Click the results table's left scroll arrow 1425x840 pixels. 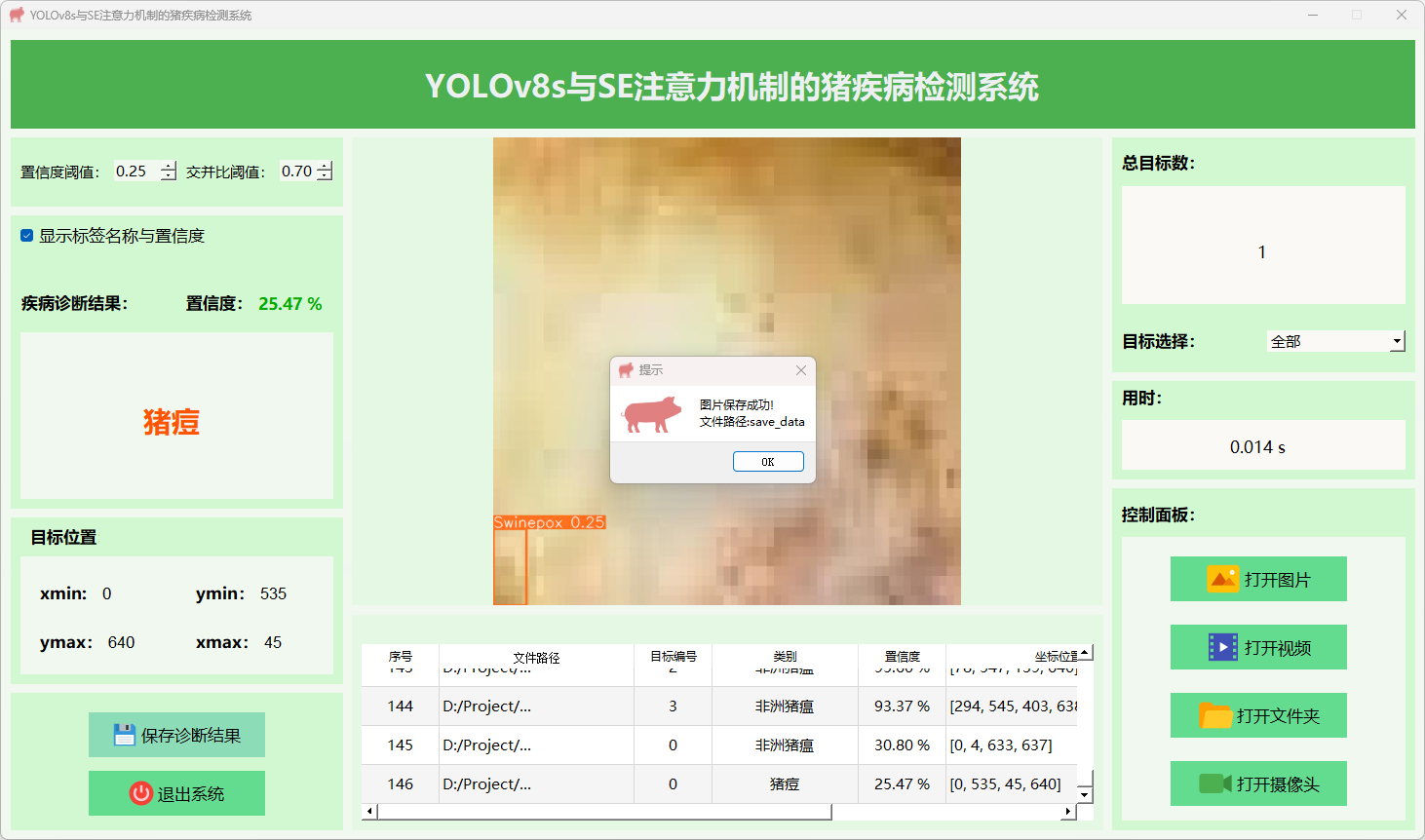[368, 811]
